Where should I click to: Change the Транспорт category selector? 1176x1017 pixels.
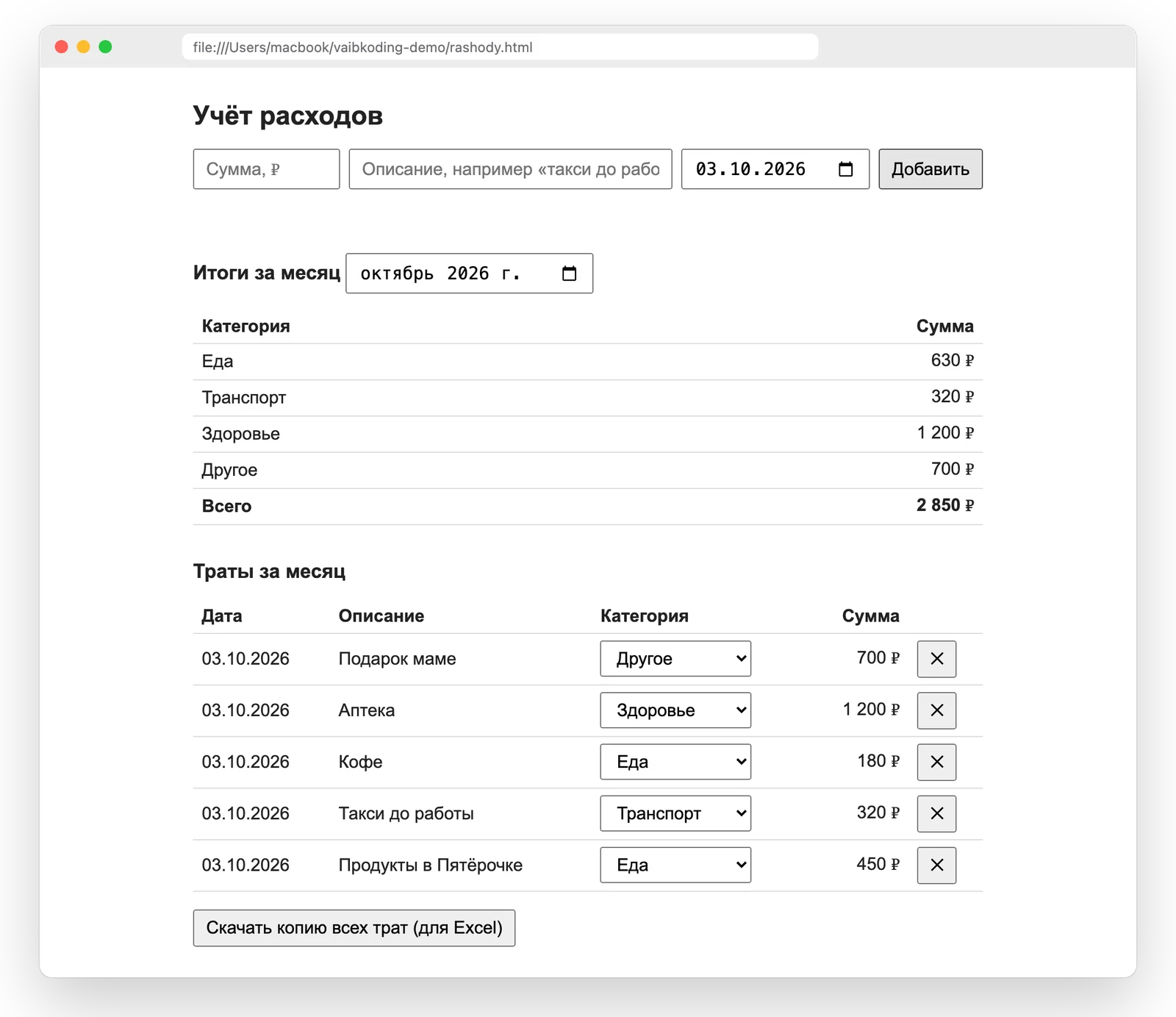(x=675, y=813)
